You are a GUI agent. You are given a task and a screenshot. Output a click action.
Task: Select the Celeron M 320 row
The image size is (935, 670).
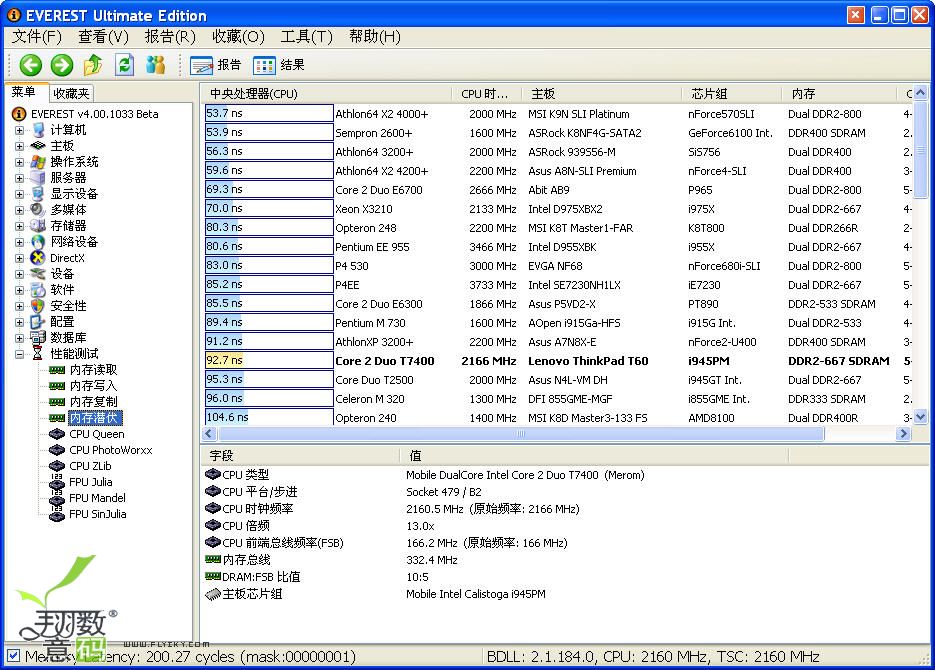tap(559, 399)
